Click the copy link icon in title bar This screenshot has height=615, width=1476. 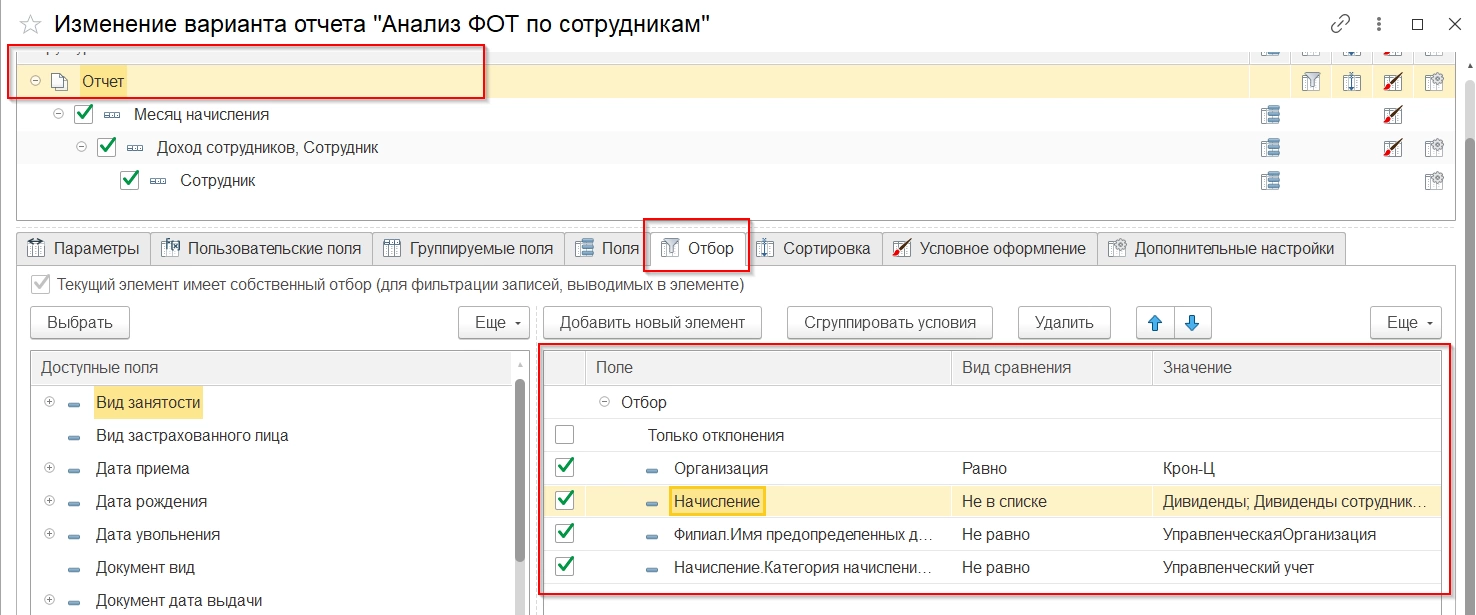pyautogui.click(x=1340, y=24)
